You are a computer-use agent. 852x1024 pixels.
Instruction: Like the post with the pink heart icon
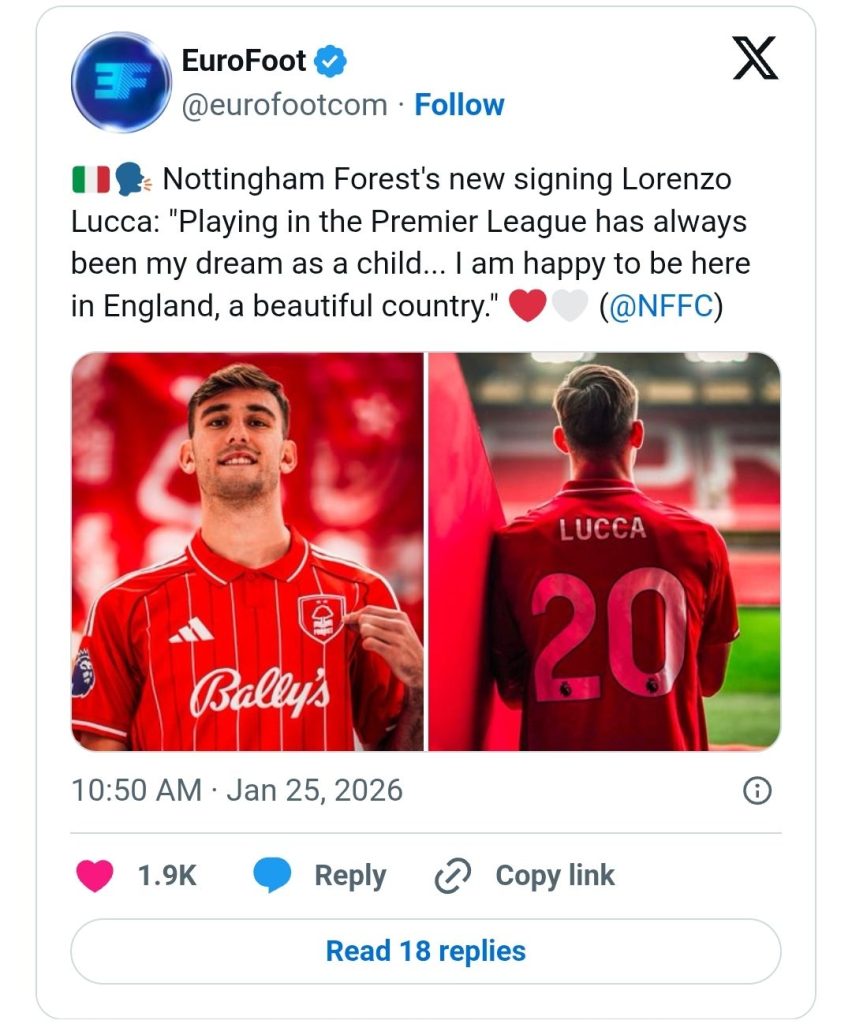tap(95, 876)
